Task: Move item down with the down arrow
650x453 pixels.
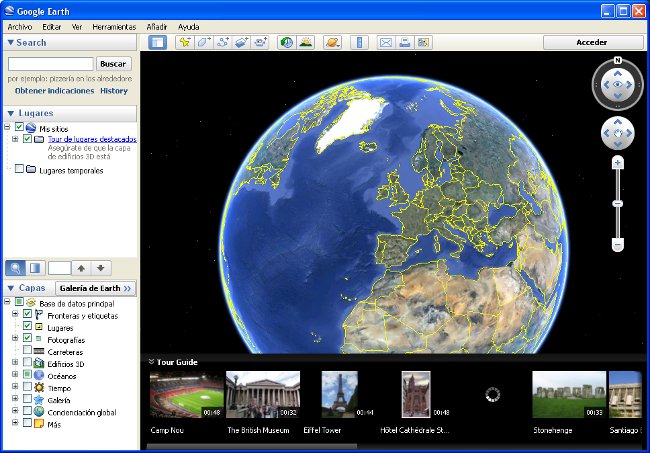Action: pyautogui.click(x=101, y=268)
